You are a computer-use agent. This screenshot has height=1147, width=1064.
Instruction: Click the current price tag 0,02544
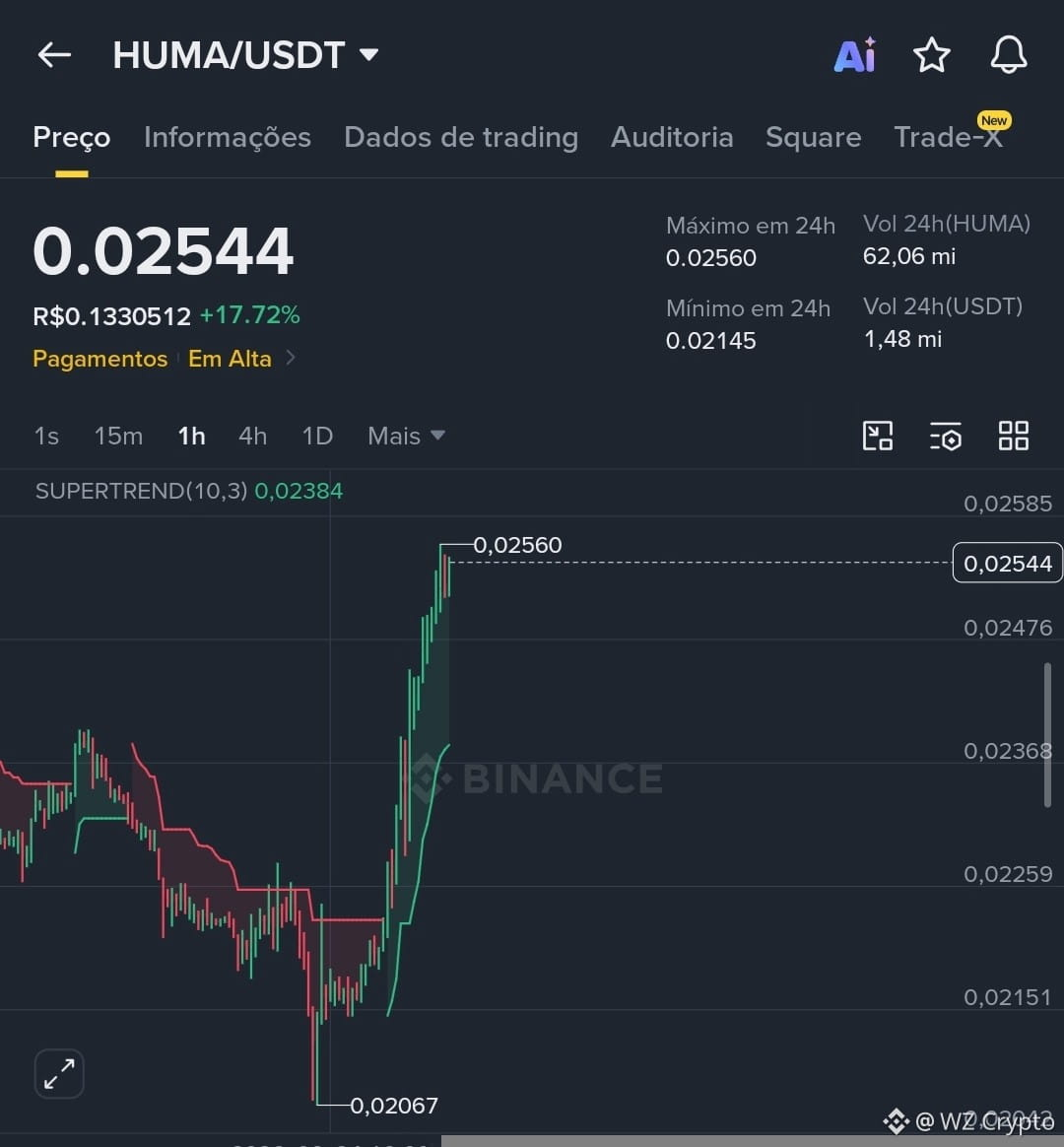[1008, 564]
